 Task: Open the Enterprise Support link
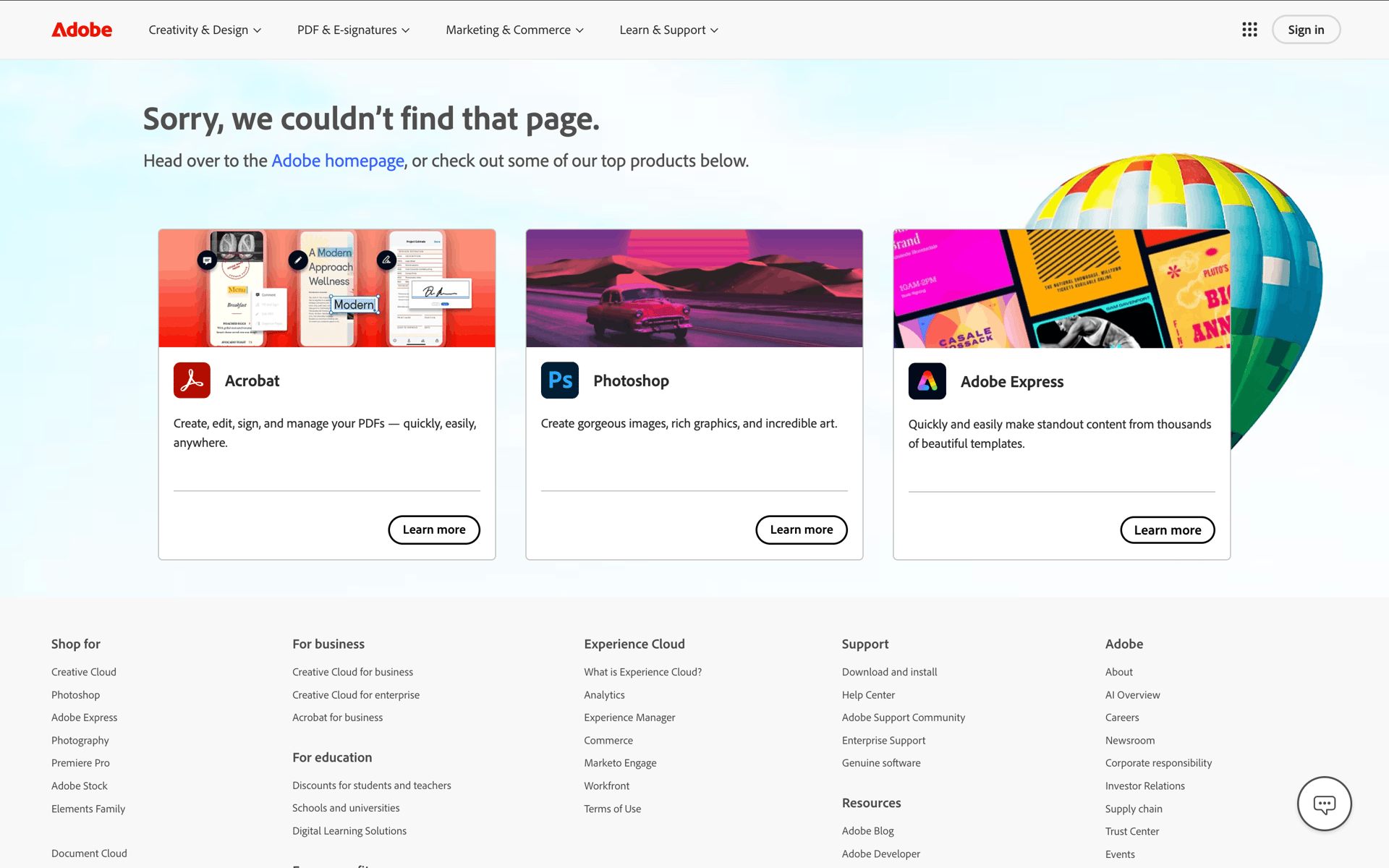tap(884, 741)
